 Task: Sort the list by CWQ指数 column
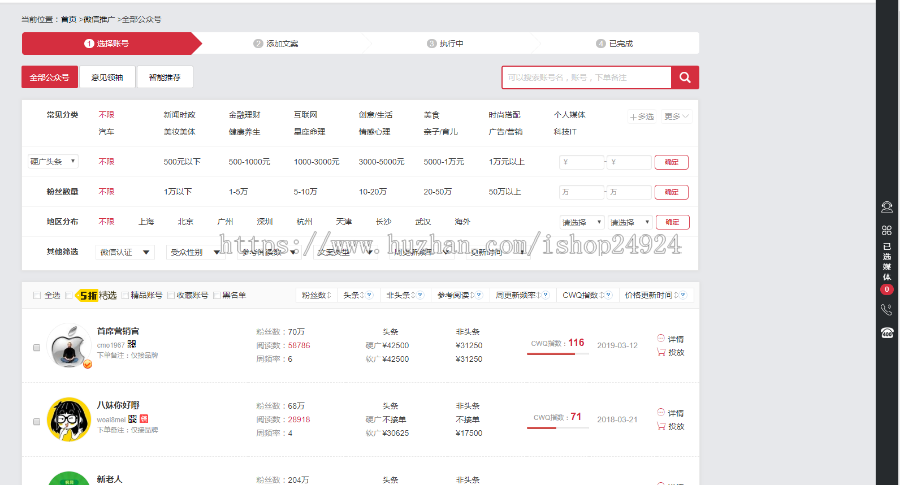pyautogui.click(x=587, y=295)
